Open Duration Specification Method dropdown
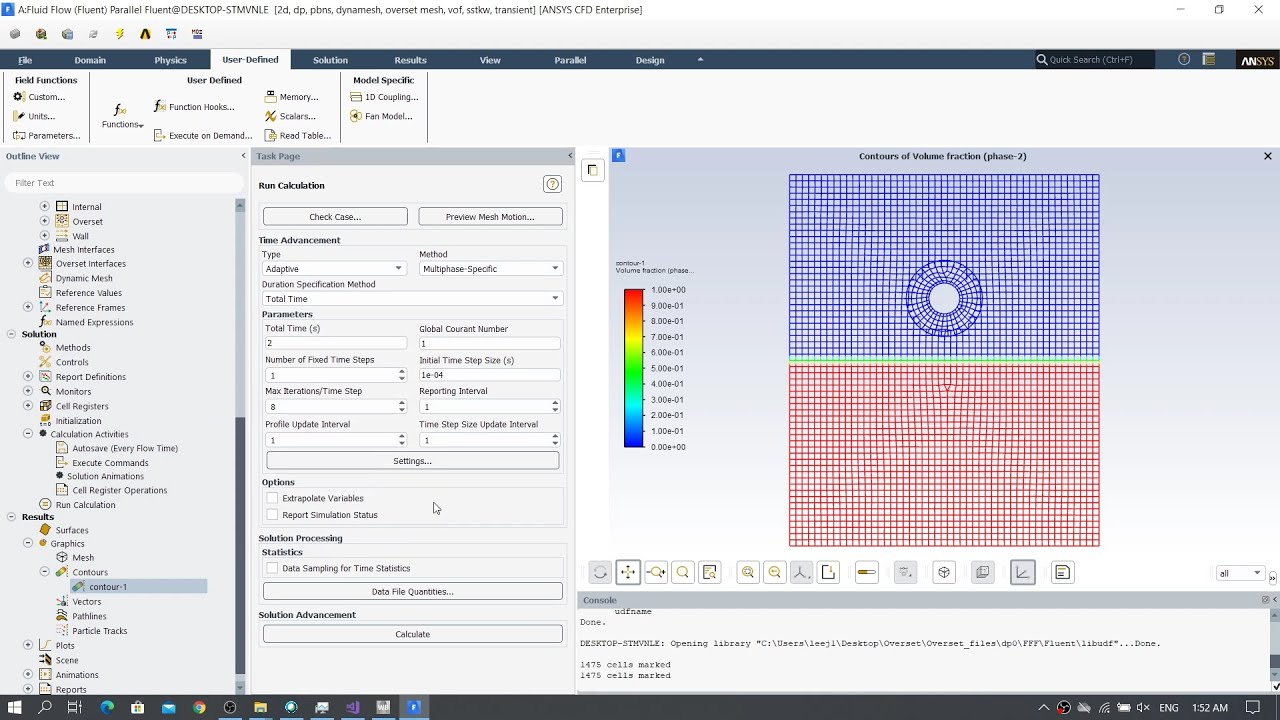1280x720 pixels. [412, 299]
